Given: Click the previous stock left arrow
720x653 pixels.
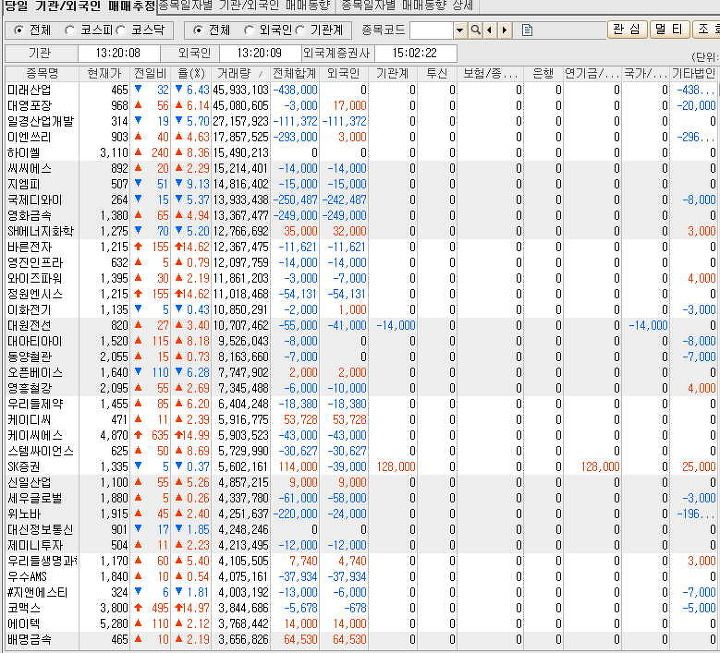Looking at the screenshot, I should tap(489, 30).
